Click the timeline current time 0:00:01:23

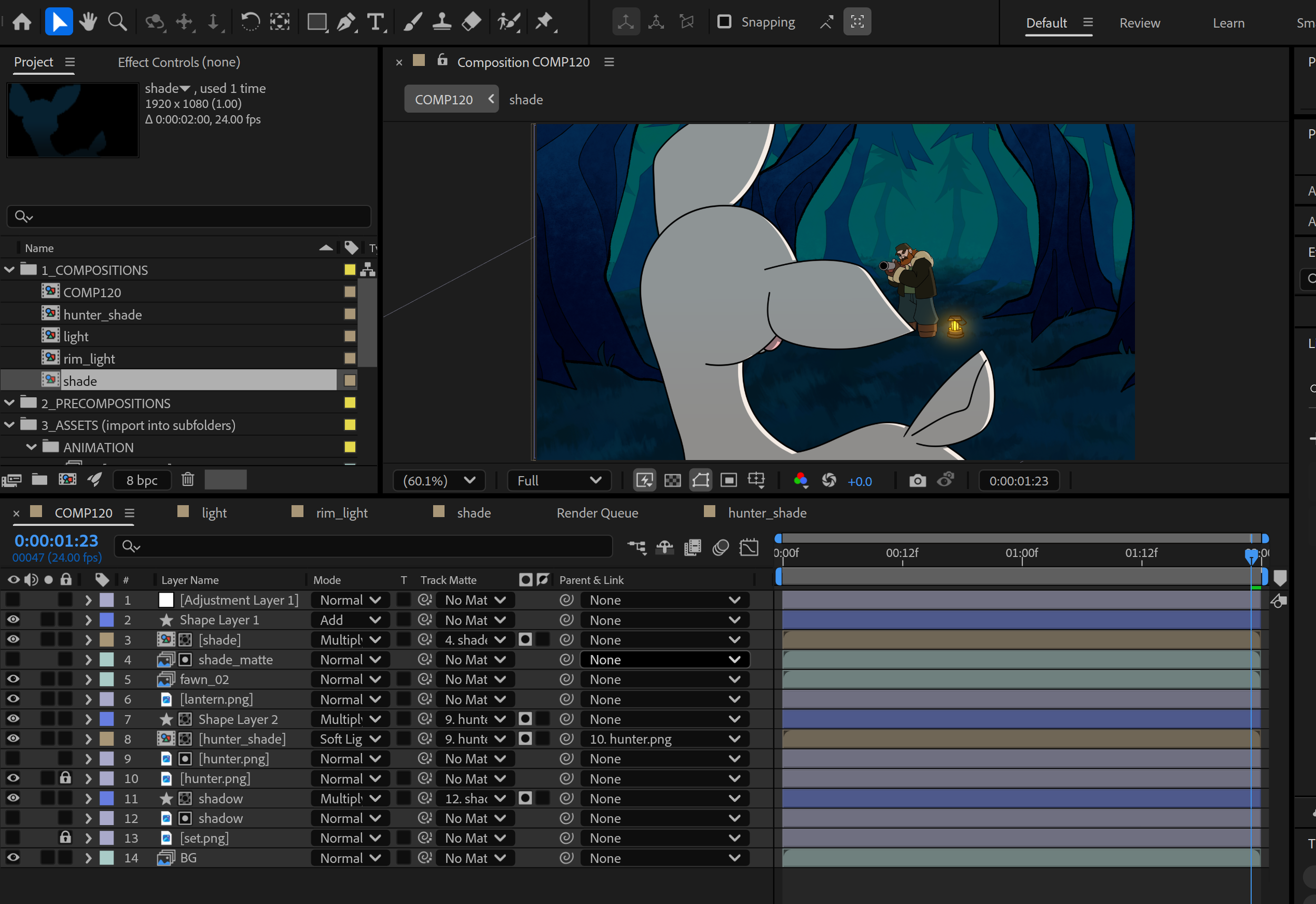56,540
